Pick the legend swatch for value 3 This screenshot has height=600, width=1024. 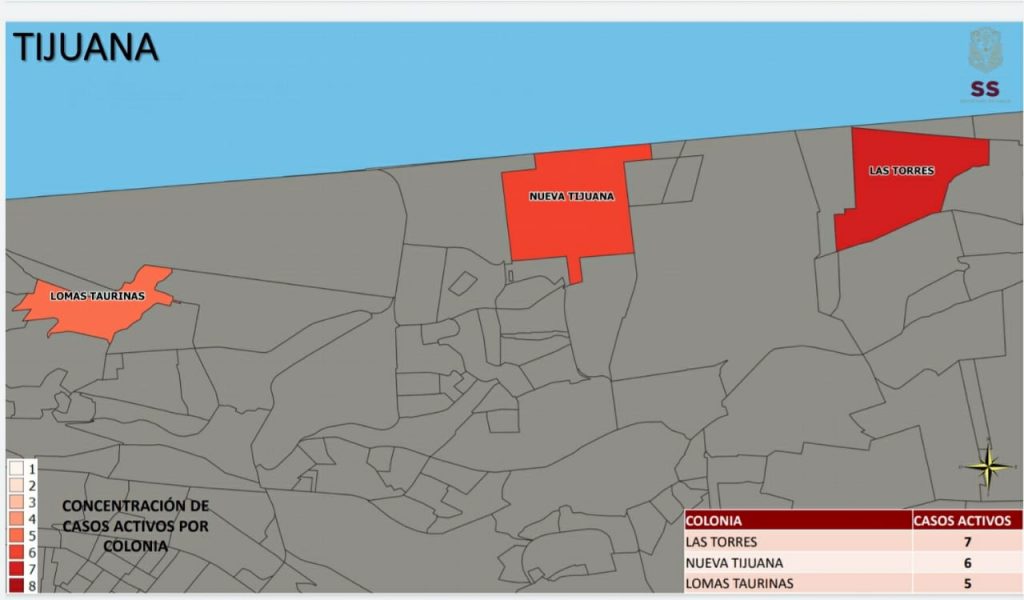(x=16, y=502)
